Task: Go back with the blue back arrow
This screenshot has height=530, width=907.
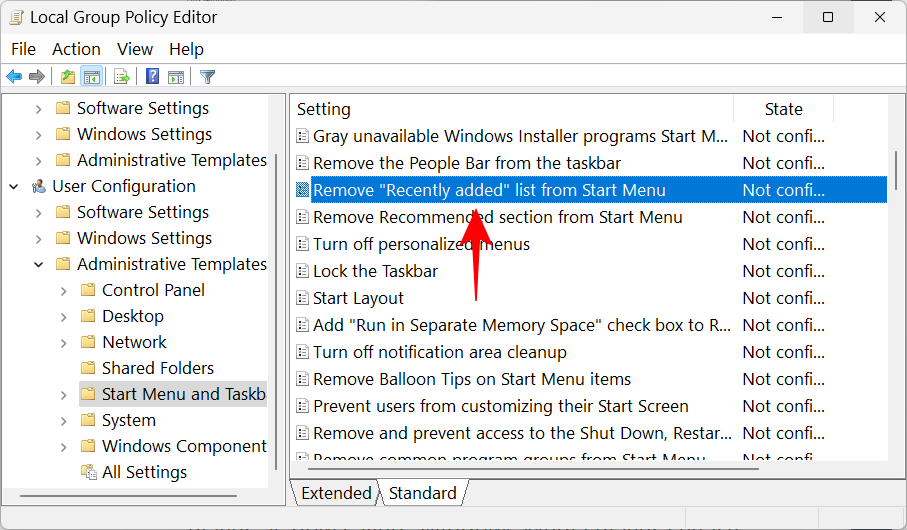Action: [14, 76]
